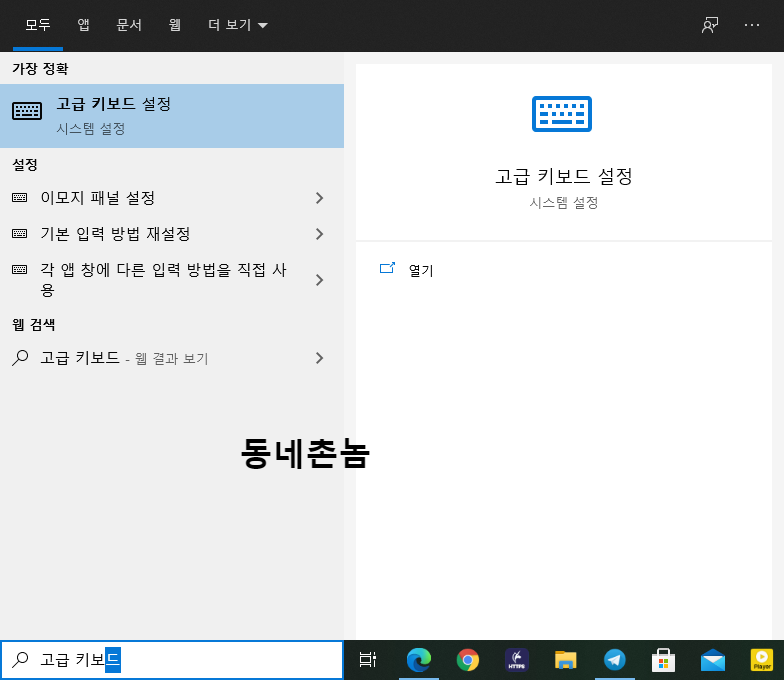Open the yellow Player app icon

762,660
